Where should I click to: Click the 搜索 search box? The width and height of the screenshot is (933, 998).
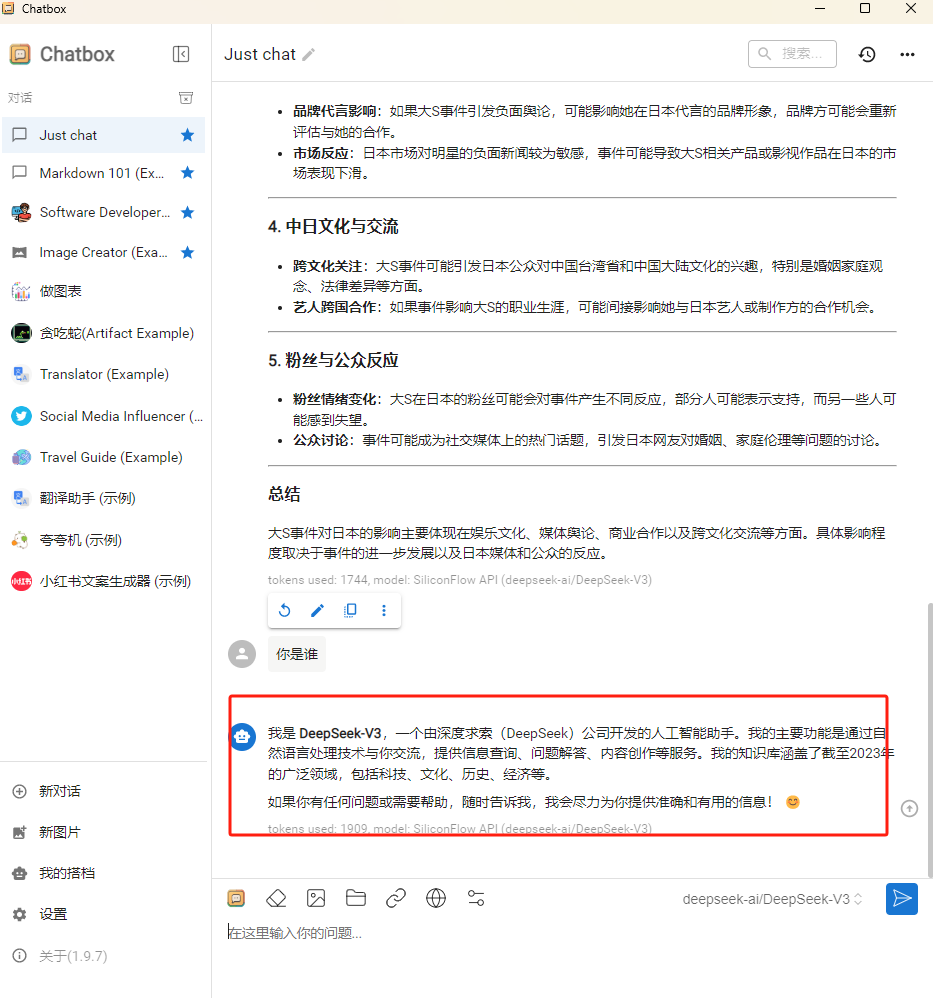792,54
